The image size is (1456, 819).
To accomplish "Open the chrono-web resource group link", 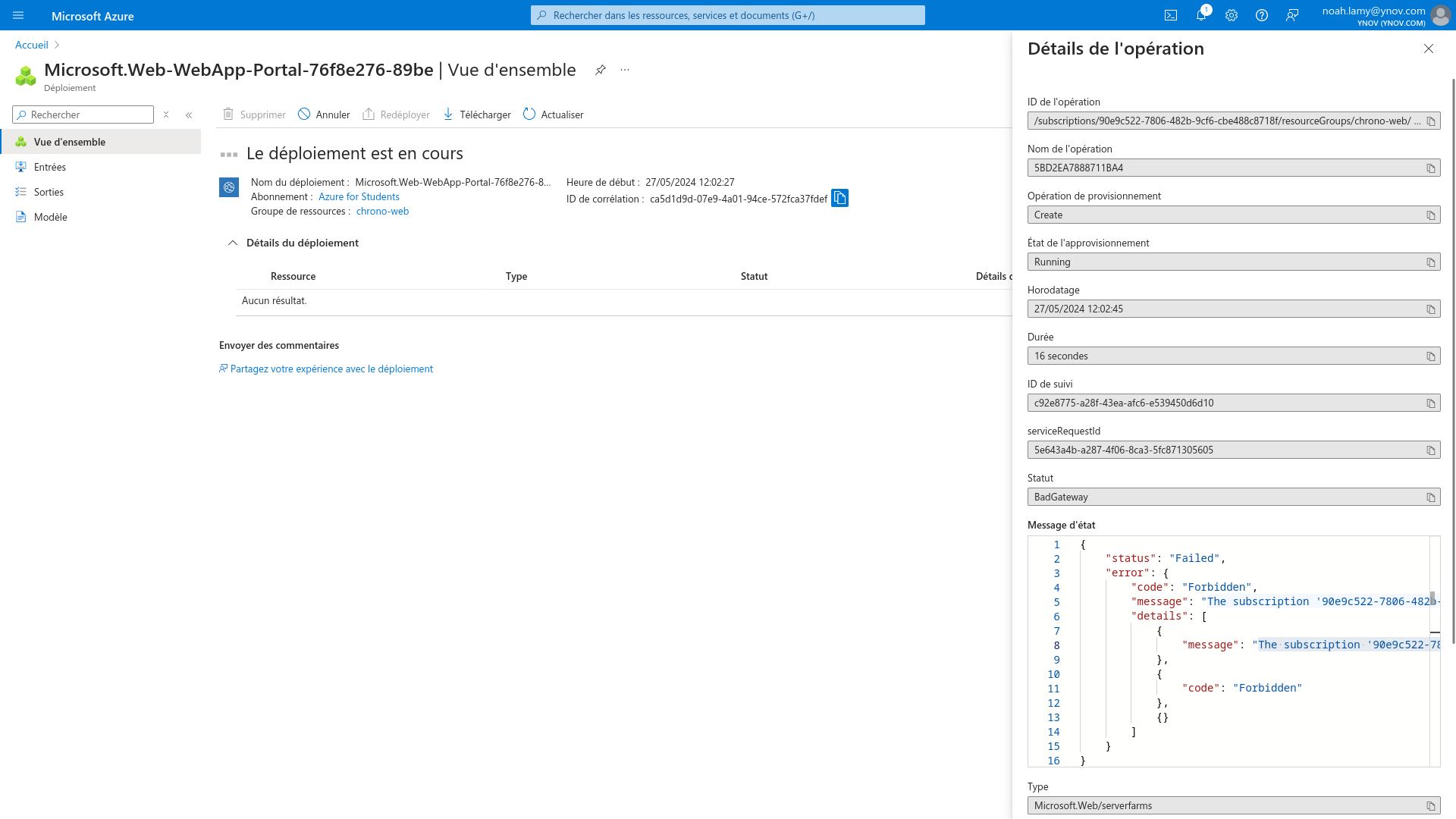I will point(382,211).
